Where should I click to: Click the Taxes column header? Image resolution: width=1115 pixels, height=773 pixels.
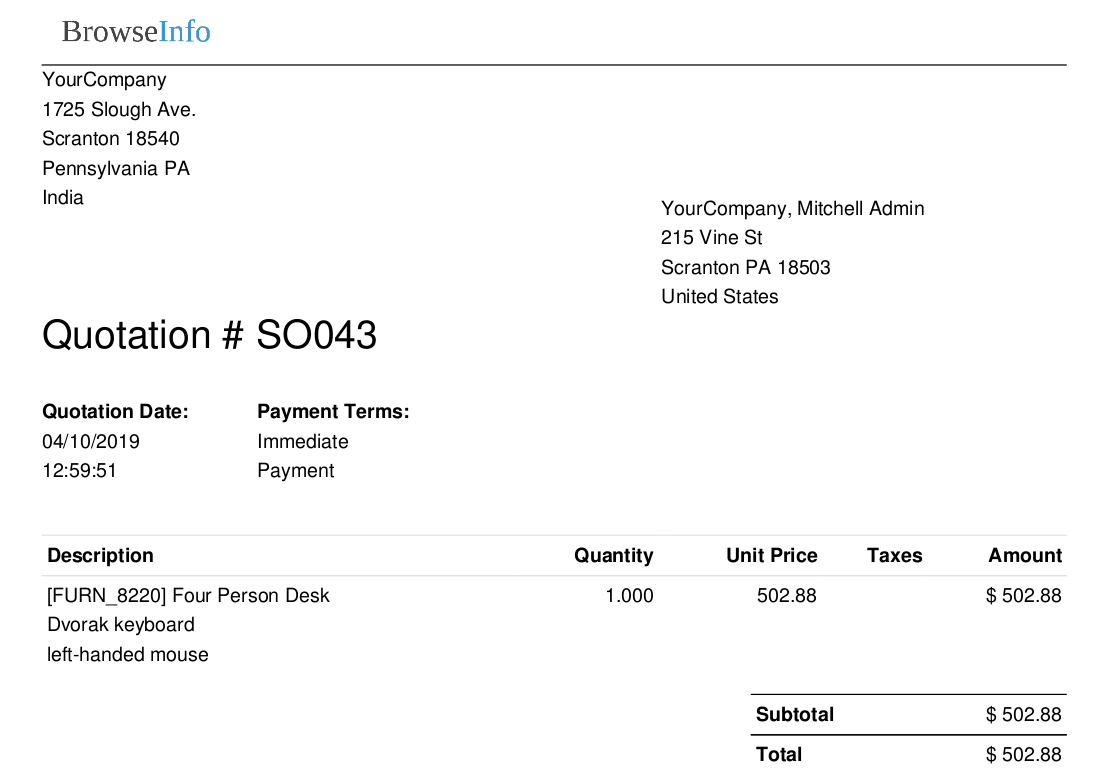(894, 556)
